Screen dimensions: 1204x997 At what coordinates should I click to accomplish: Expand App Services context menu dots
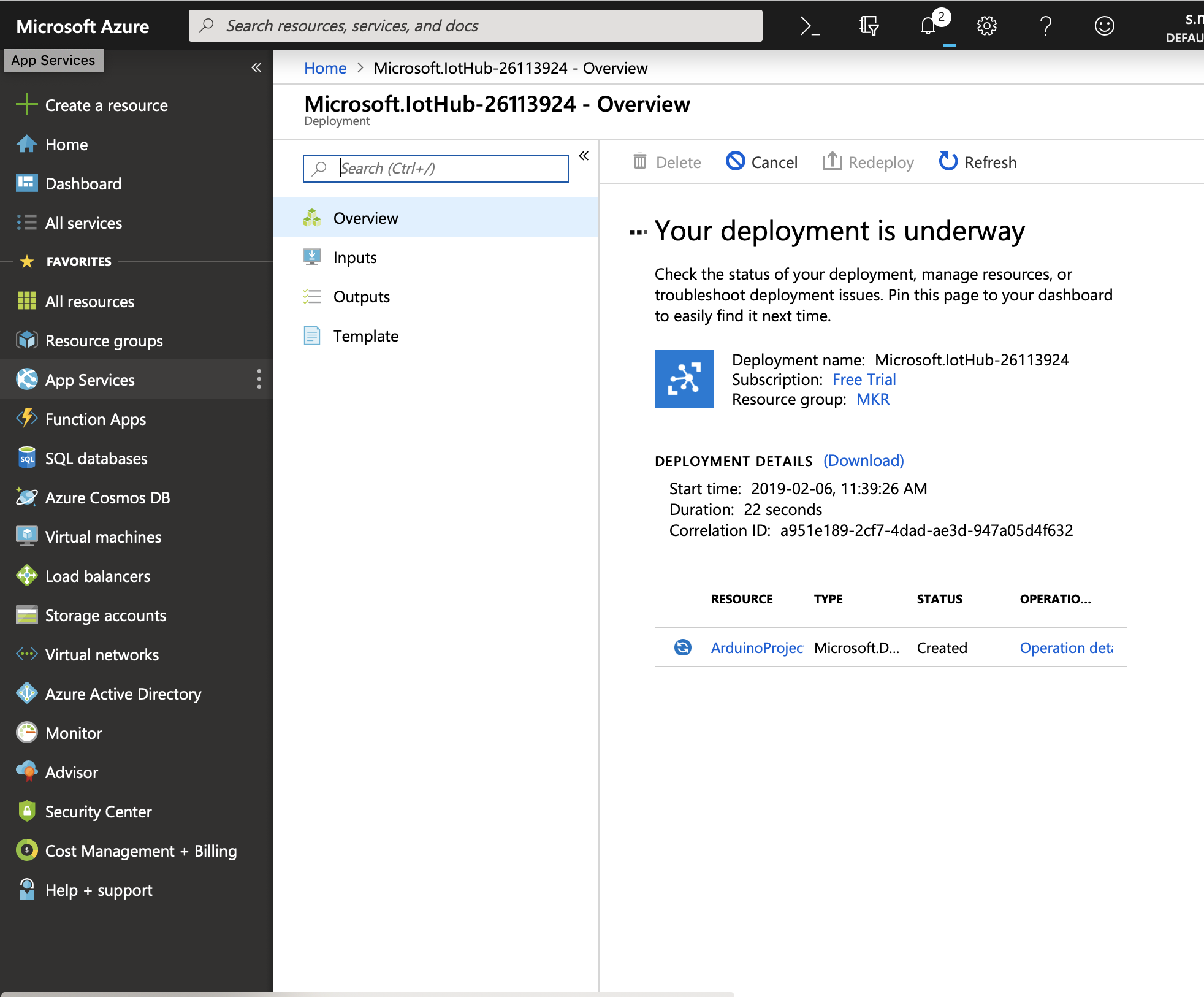pyautogui.click(x=259, y=380)
